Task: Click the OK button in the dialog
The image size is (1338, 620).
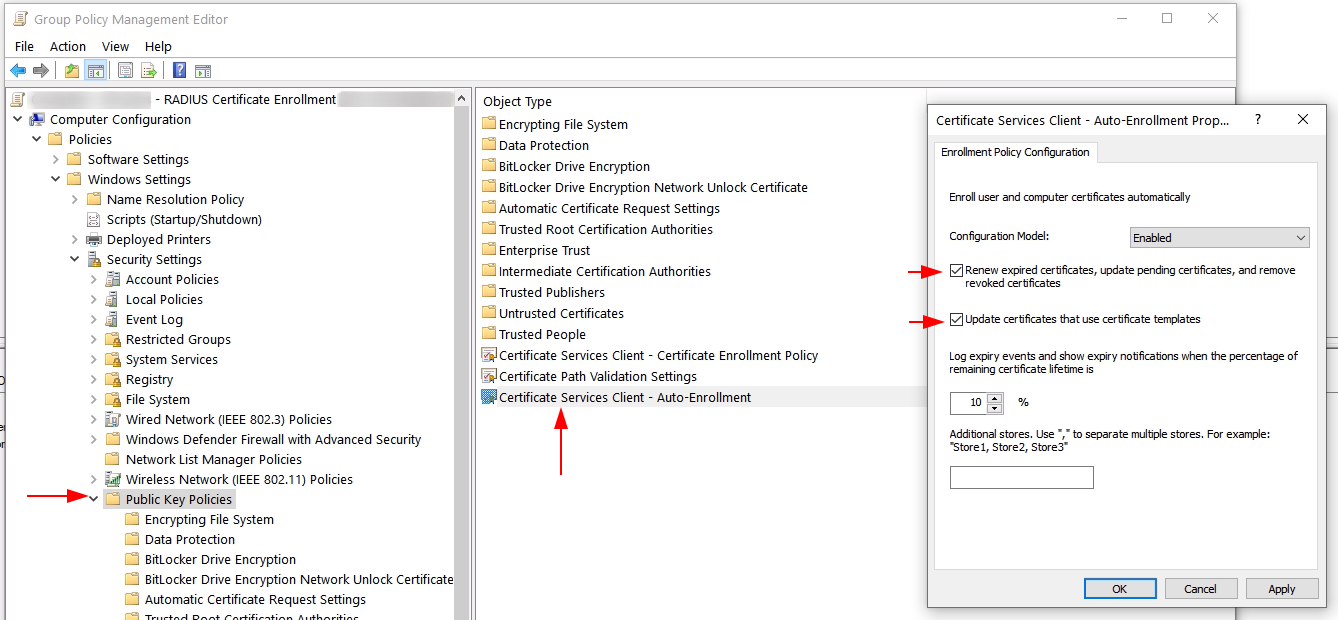Action: [1119, 589]
